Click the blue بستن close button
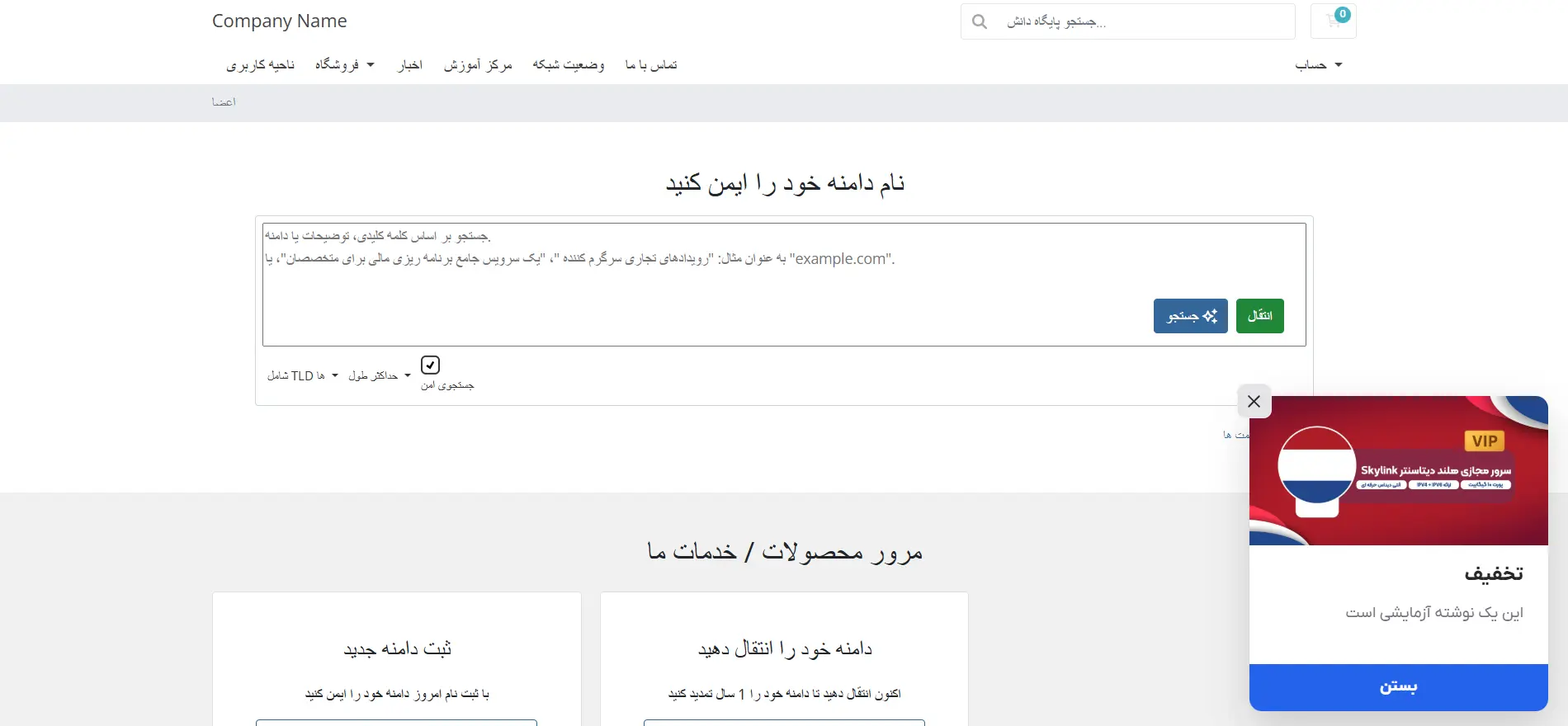Image resolution: width=1568 pixels, height=726 pixels. (x=1398, y=687)
